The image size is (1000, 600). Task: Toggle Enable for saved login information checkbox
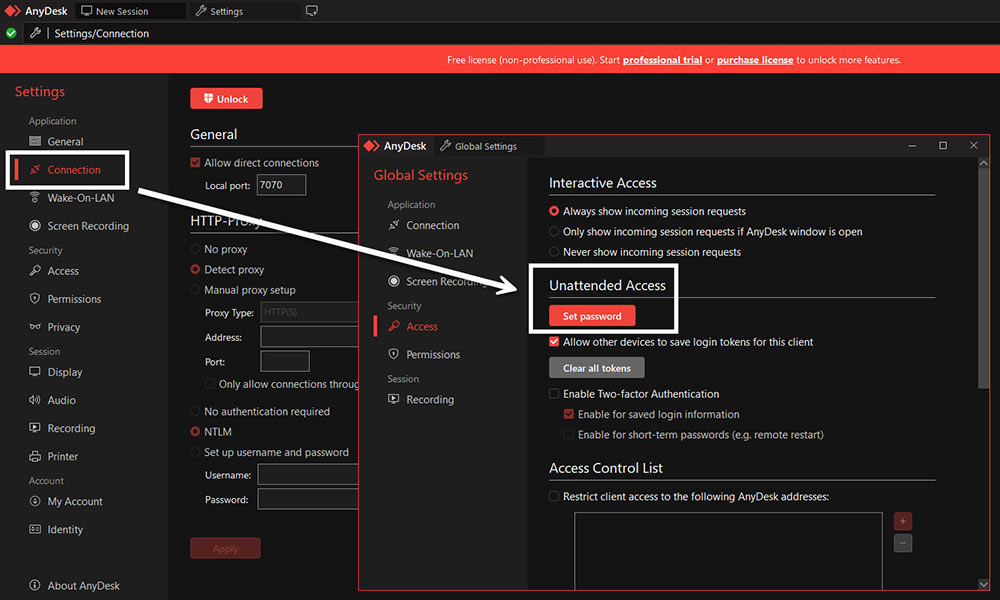click(x=569, y=414)
